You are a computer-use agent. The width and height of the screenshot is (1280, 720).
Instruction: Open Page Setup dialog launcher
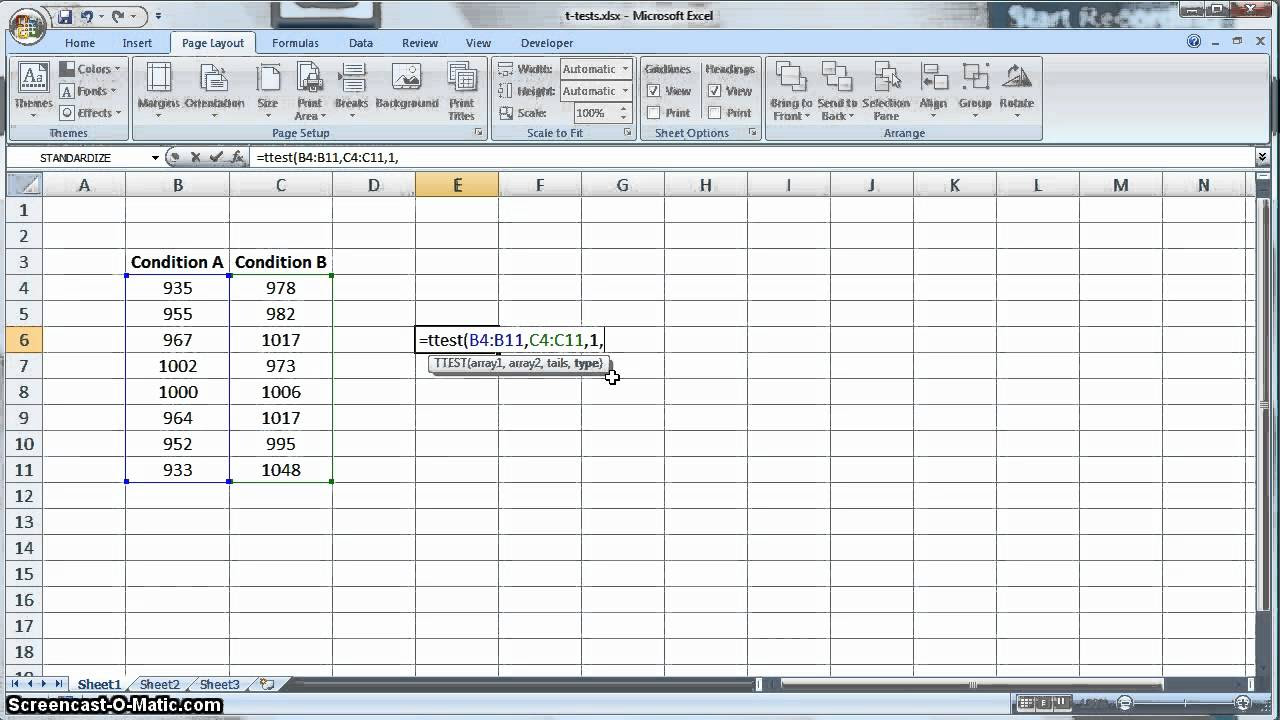pyautogui.click(x=478, y=133)
